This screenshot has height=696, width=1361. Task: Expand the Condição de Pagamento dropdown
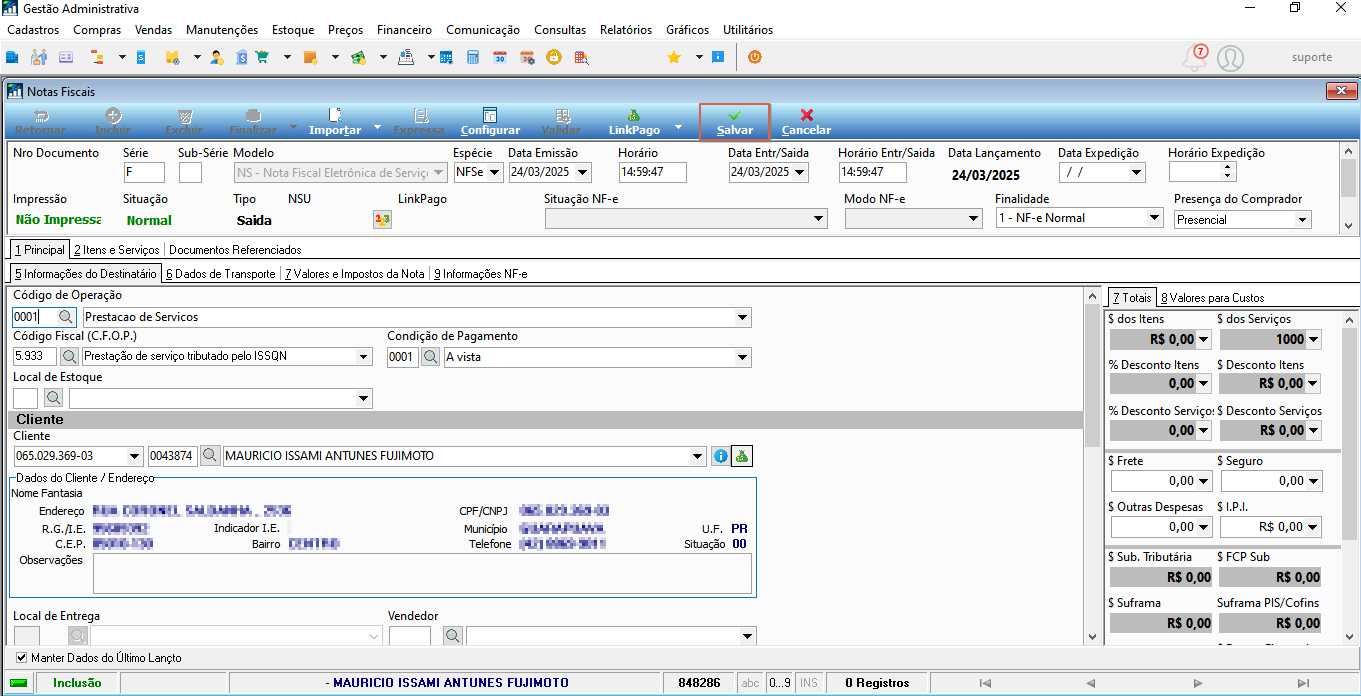point(743,357)
